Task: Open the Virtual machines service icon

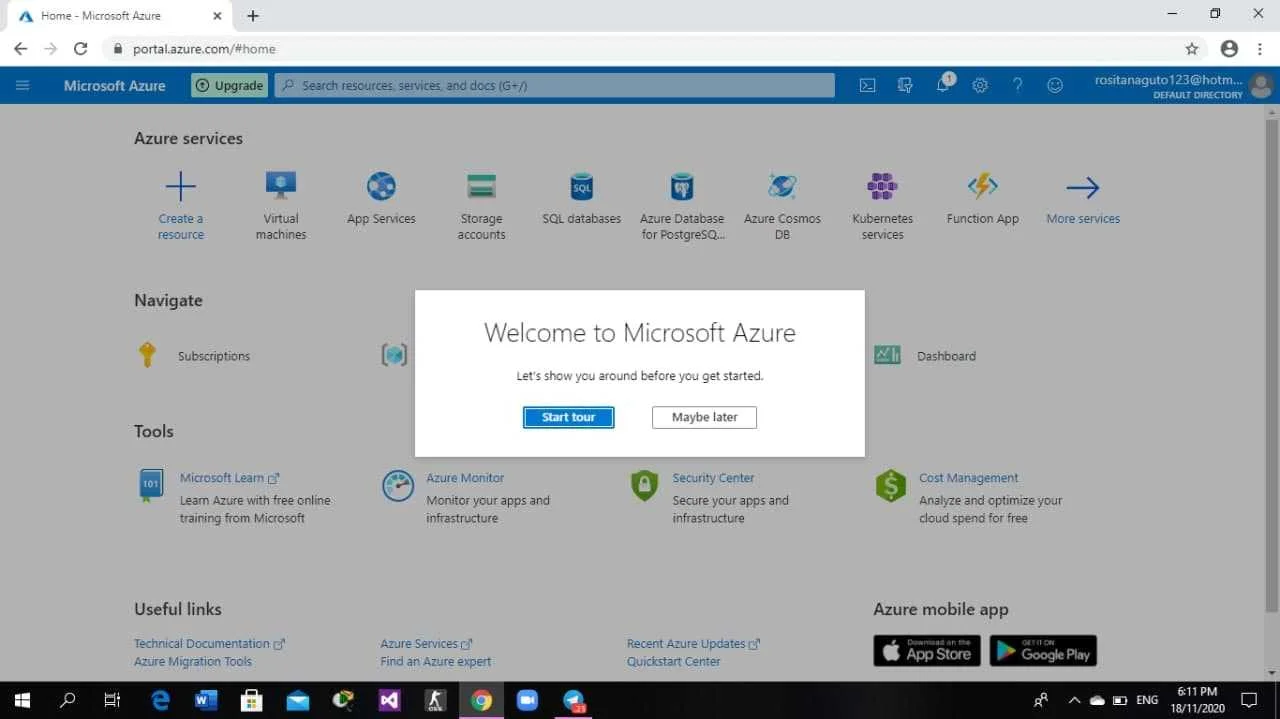Action: click(x=281, y=186)
